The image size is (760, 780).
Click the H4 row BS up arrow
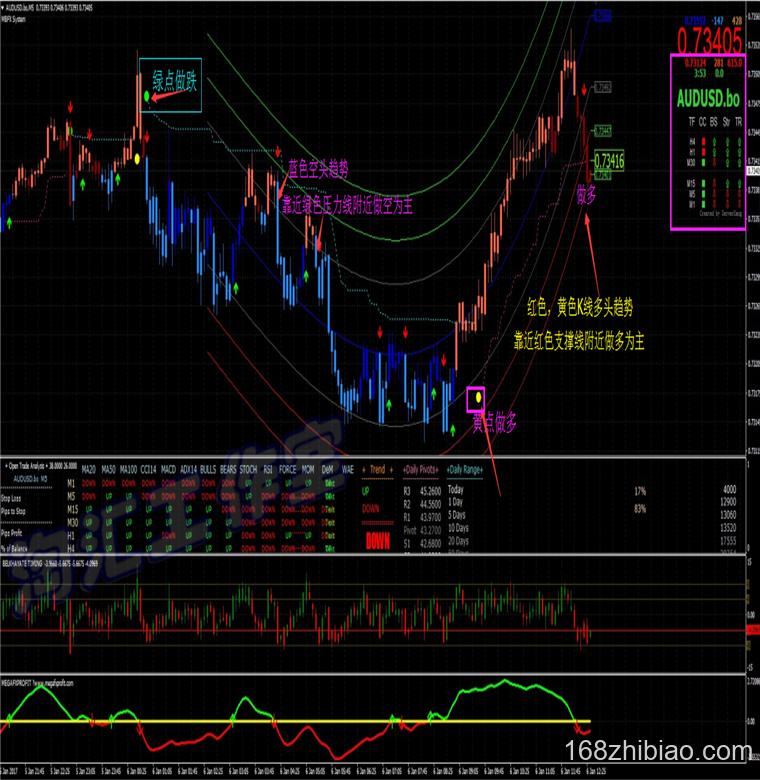[x=714, y=141]
